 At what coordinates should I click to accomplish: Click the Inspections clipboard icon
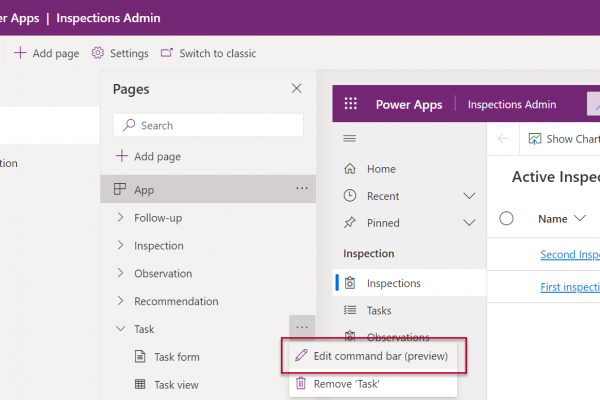[x=350, y=283]
